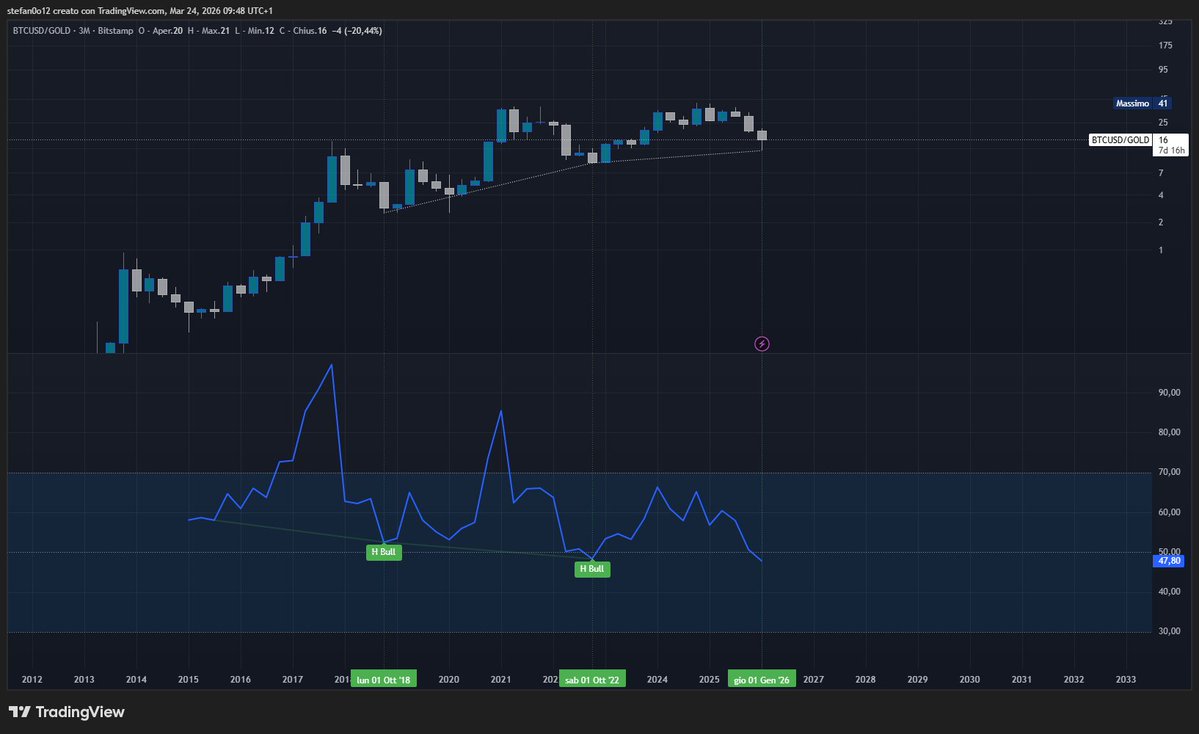Click the Chius.16 close value
1199x734 pixels.
point(310,31)
